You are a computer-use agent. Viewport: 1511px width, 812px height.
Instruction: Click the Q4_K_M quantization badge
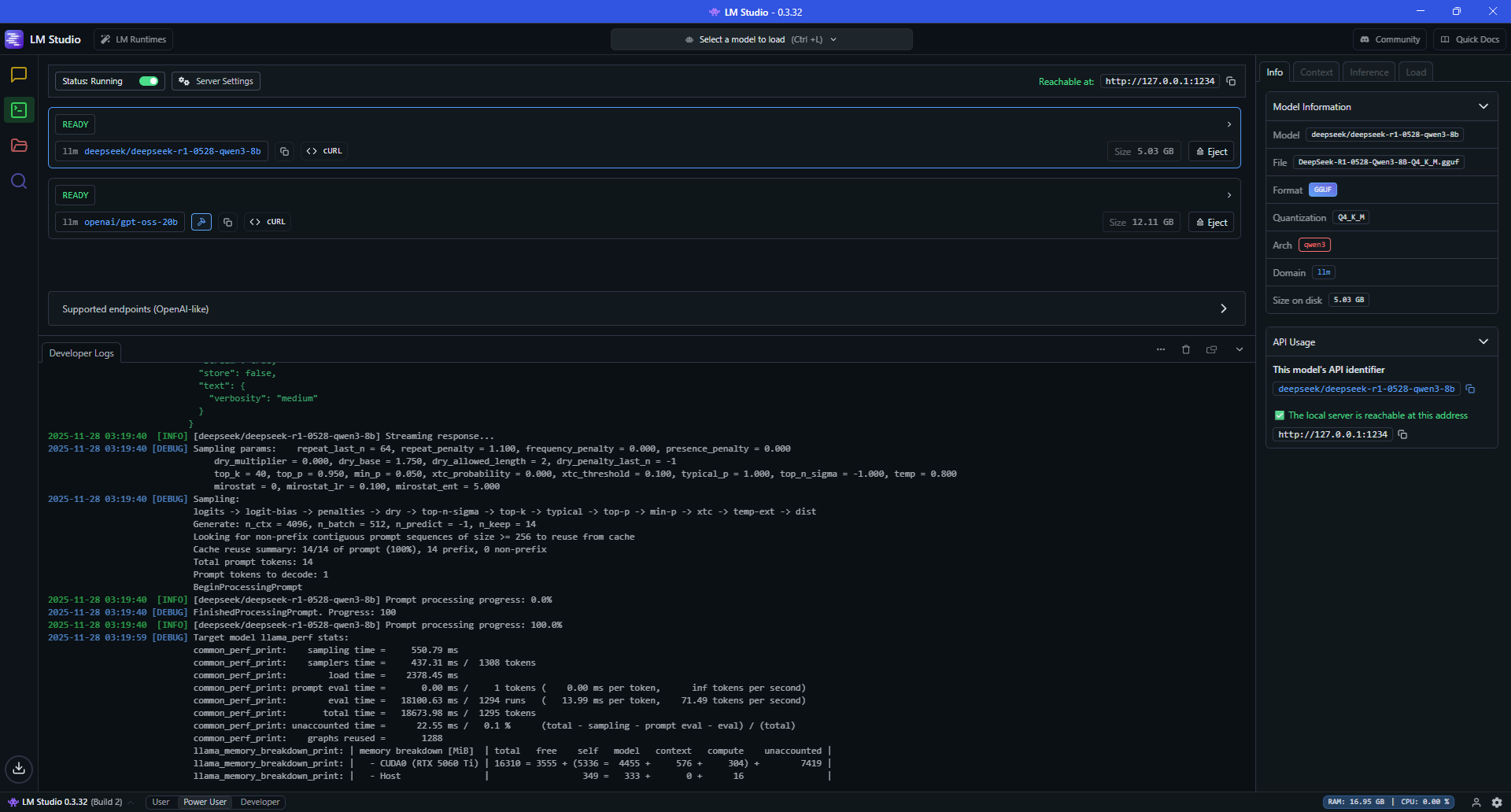tap(1351, 217)
